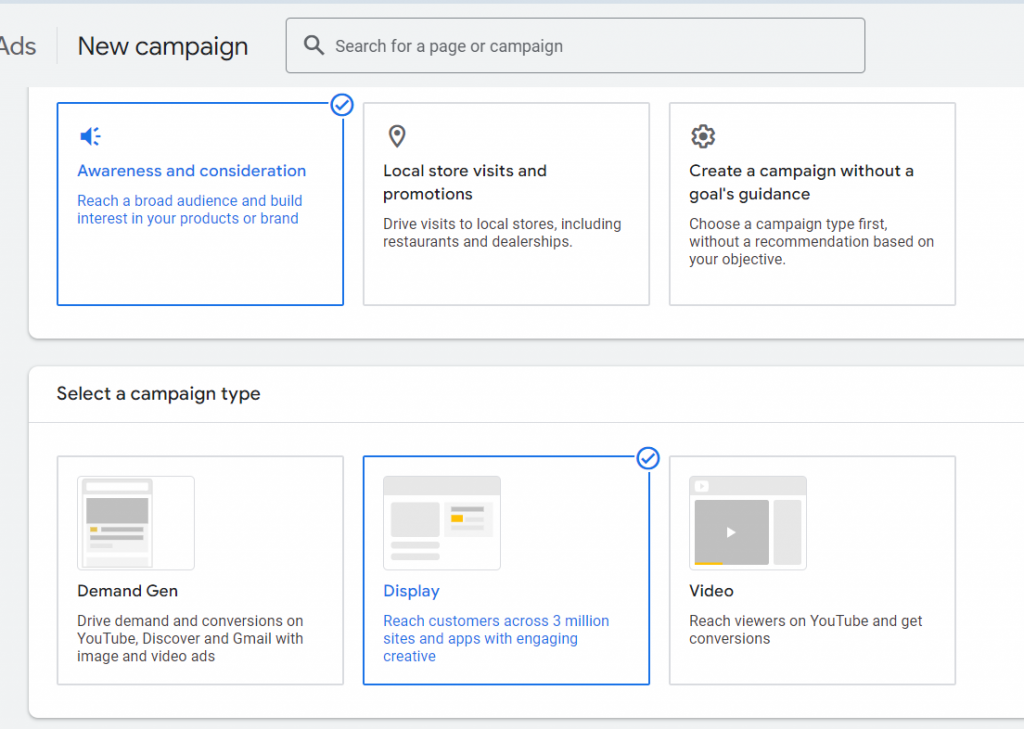Click the New campaign page heading
Viewport: 1024px width, 729px height.
(163, 46)
